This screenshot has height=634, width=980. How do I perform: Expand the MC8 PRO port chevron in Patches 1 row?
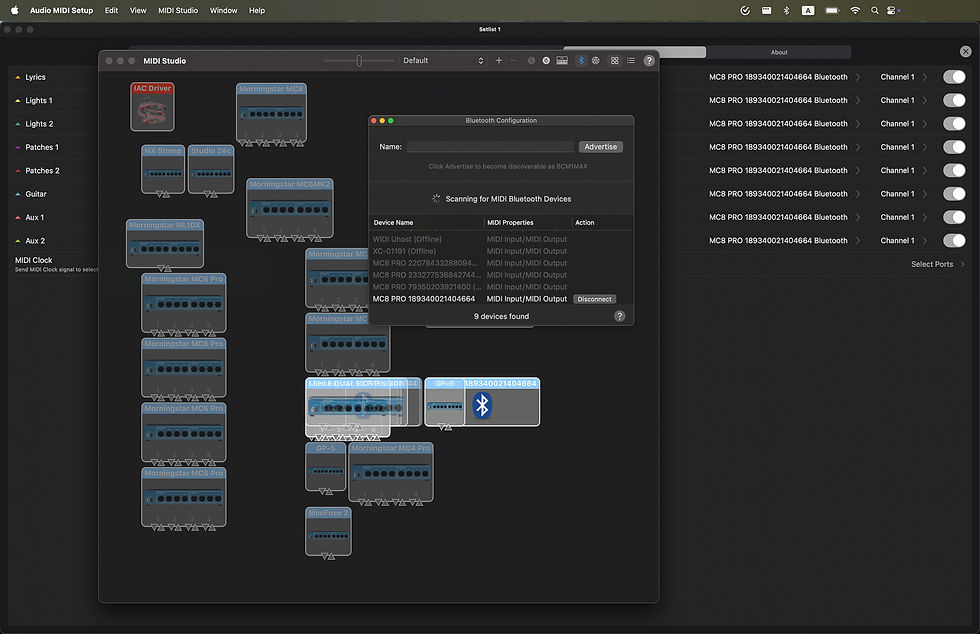(x=858, y=147)
